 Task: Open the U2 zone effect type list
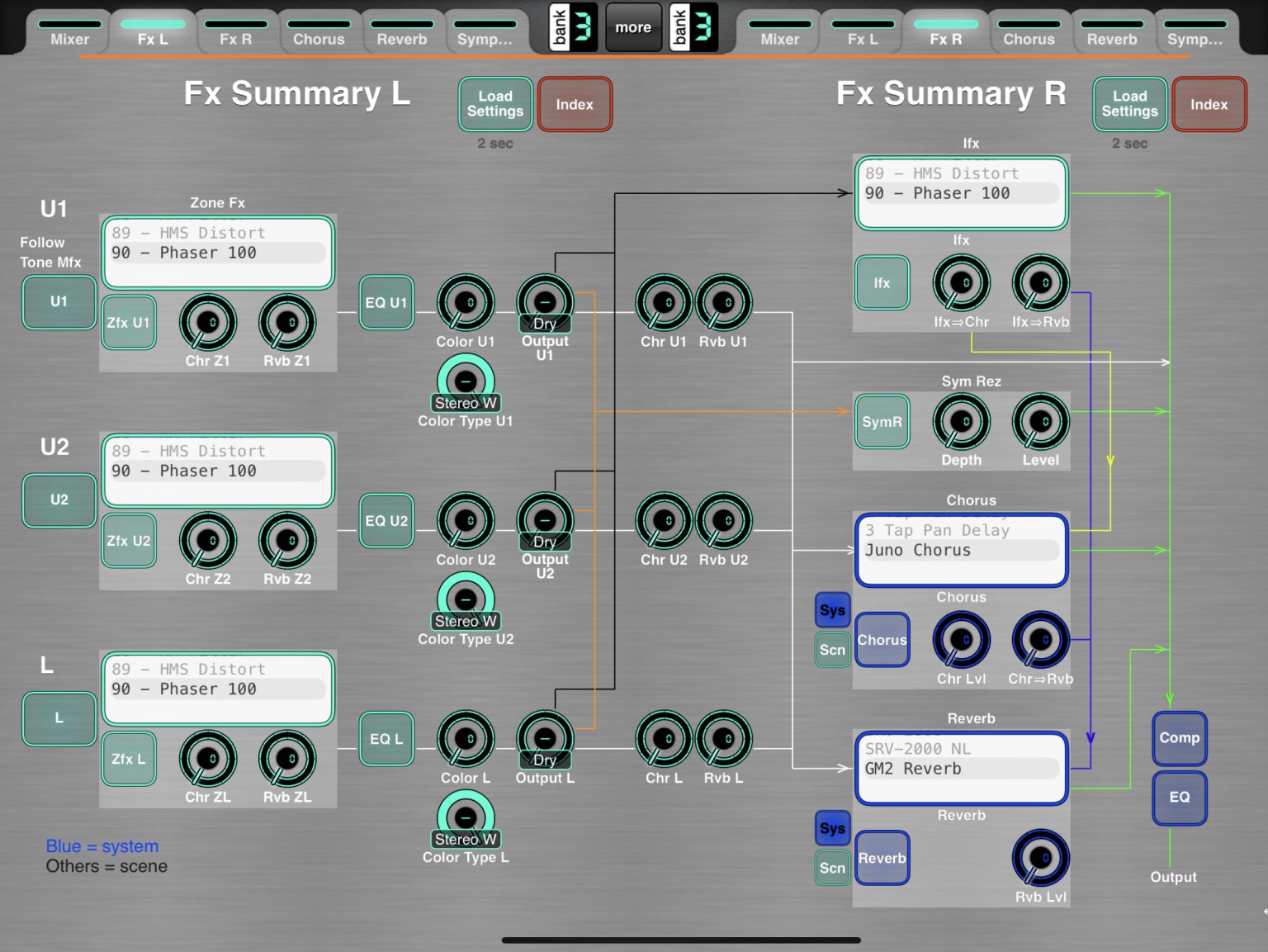(218, 471)
